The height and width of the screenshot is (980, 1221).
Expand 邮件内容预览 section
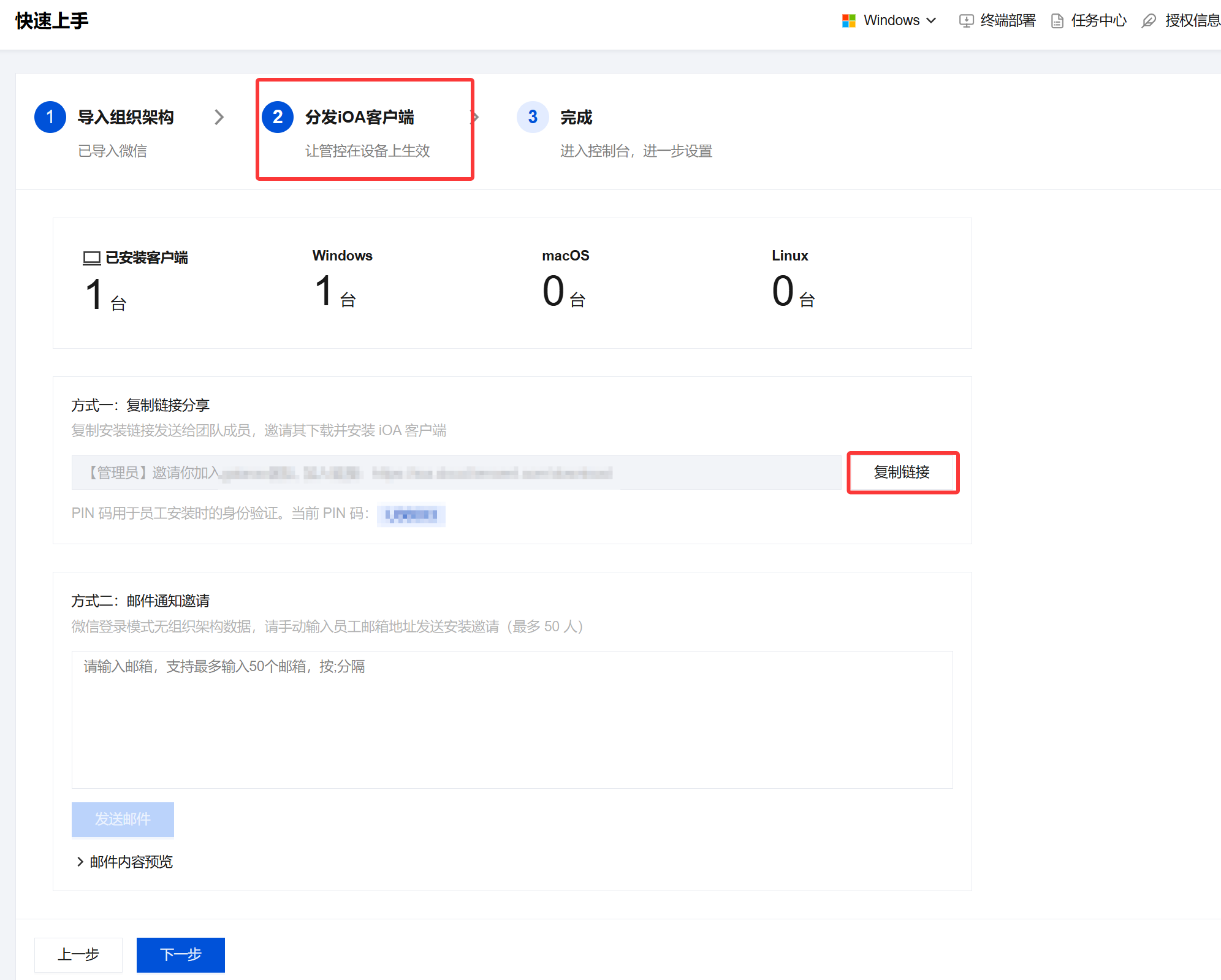(x=124, y=862)
